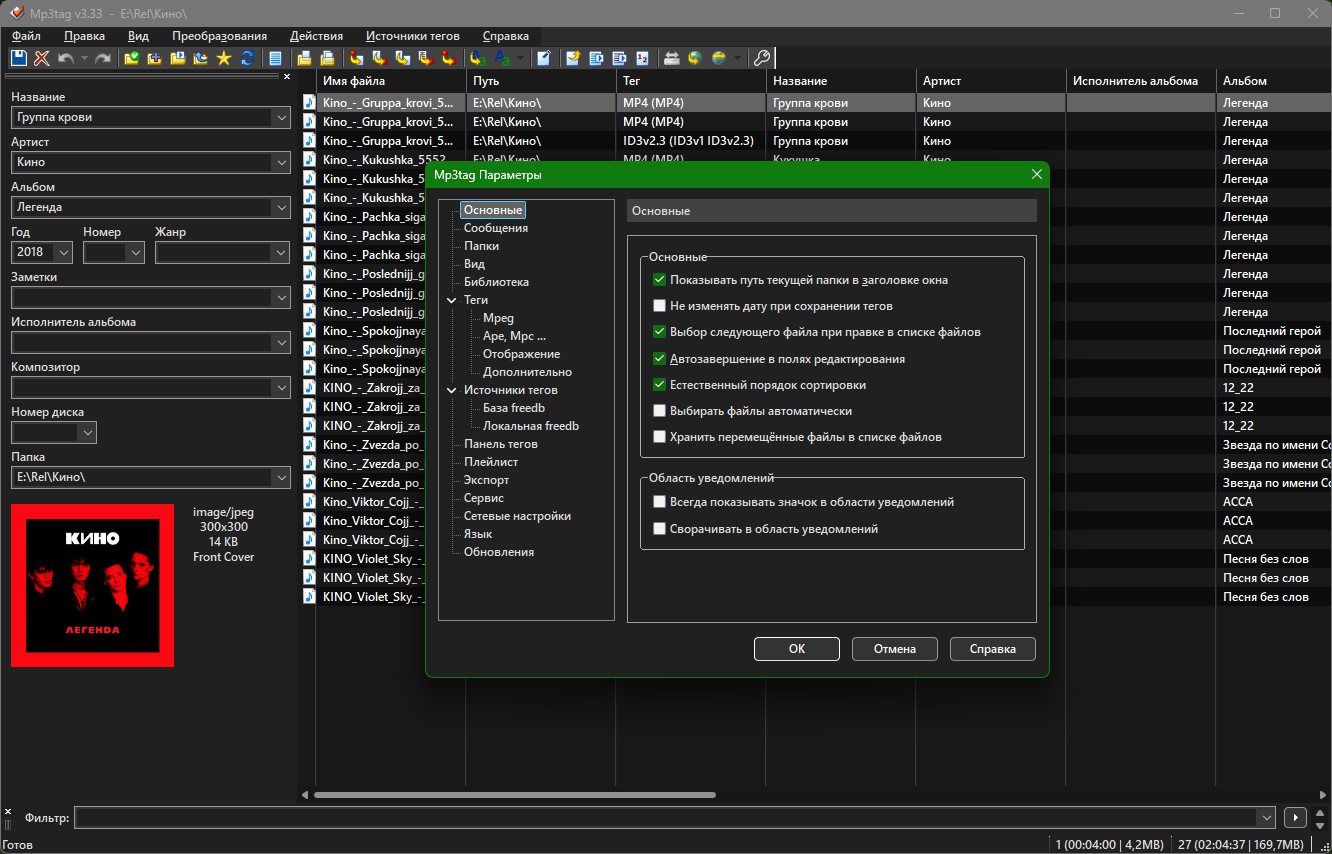1332x854 pixels.
Task: Click the Undo arrow in the toolbar
Action: 65,59
